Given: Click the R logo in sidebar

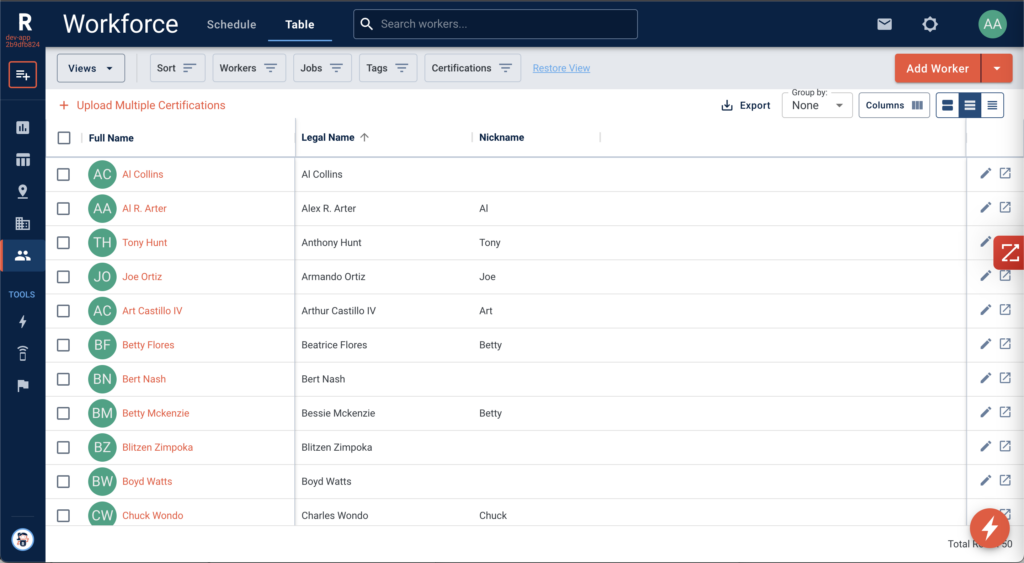Looking at the screenshot, I should coord(24,23).
